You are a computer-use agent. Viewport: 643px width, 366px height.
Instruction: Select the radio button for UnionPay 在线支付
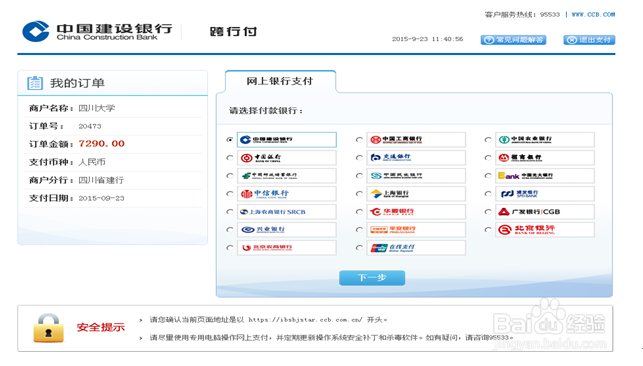click(x=359, y=248)
